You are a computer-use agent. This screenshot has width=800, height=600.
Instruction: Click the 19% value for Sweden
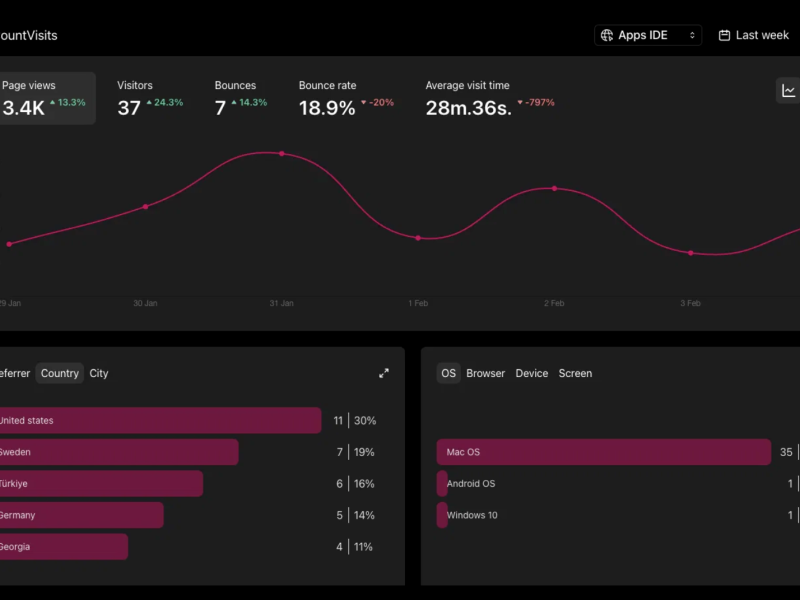364,452
